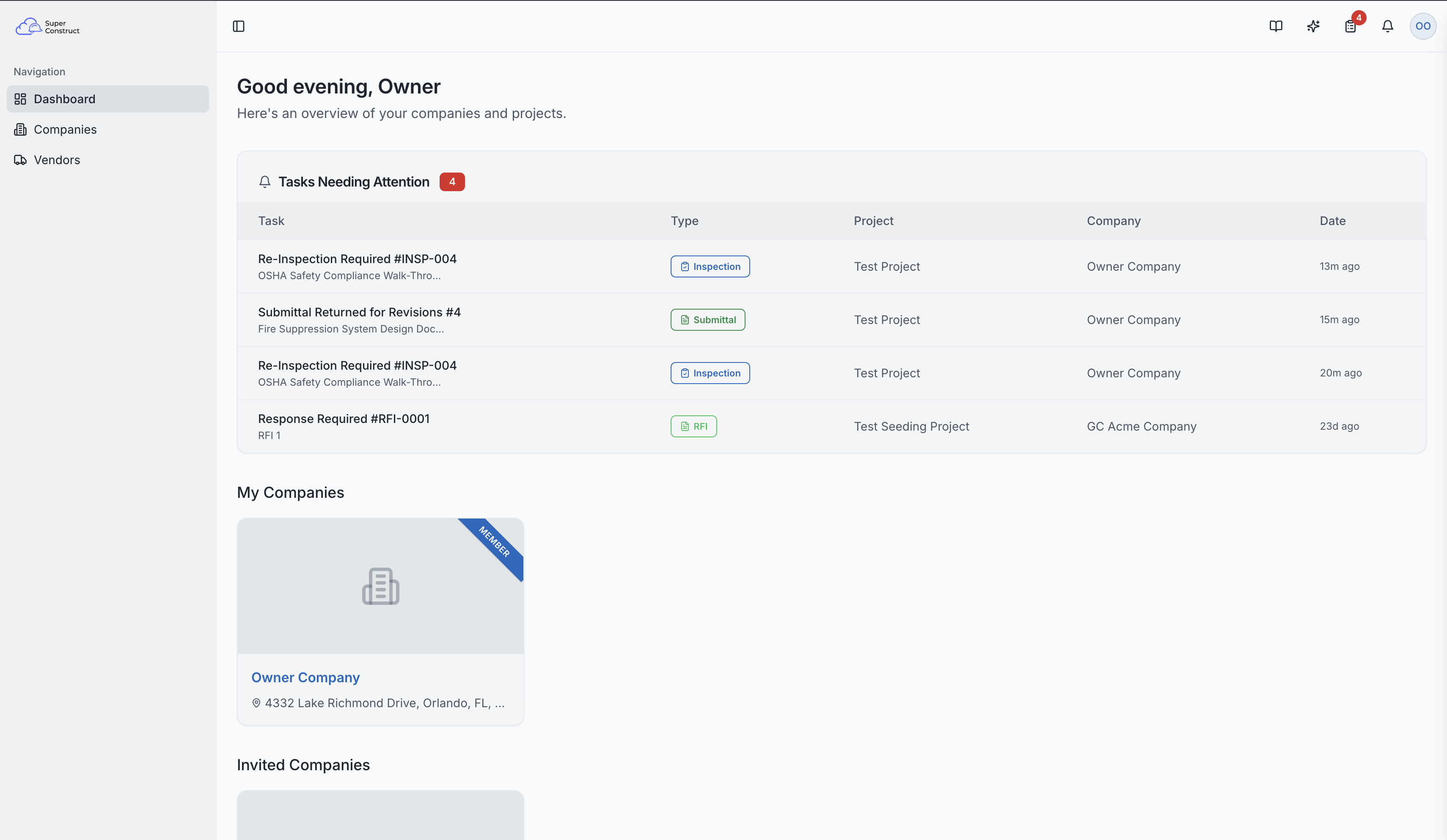Open the Owner Company card link
Screen dimensions: 1447x840
(x=305, y=678)
